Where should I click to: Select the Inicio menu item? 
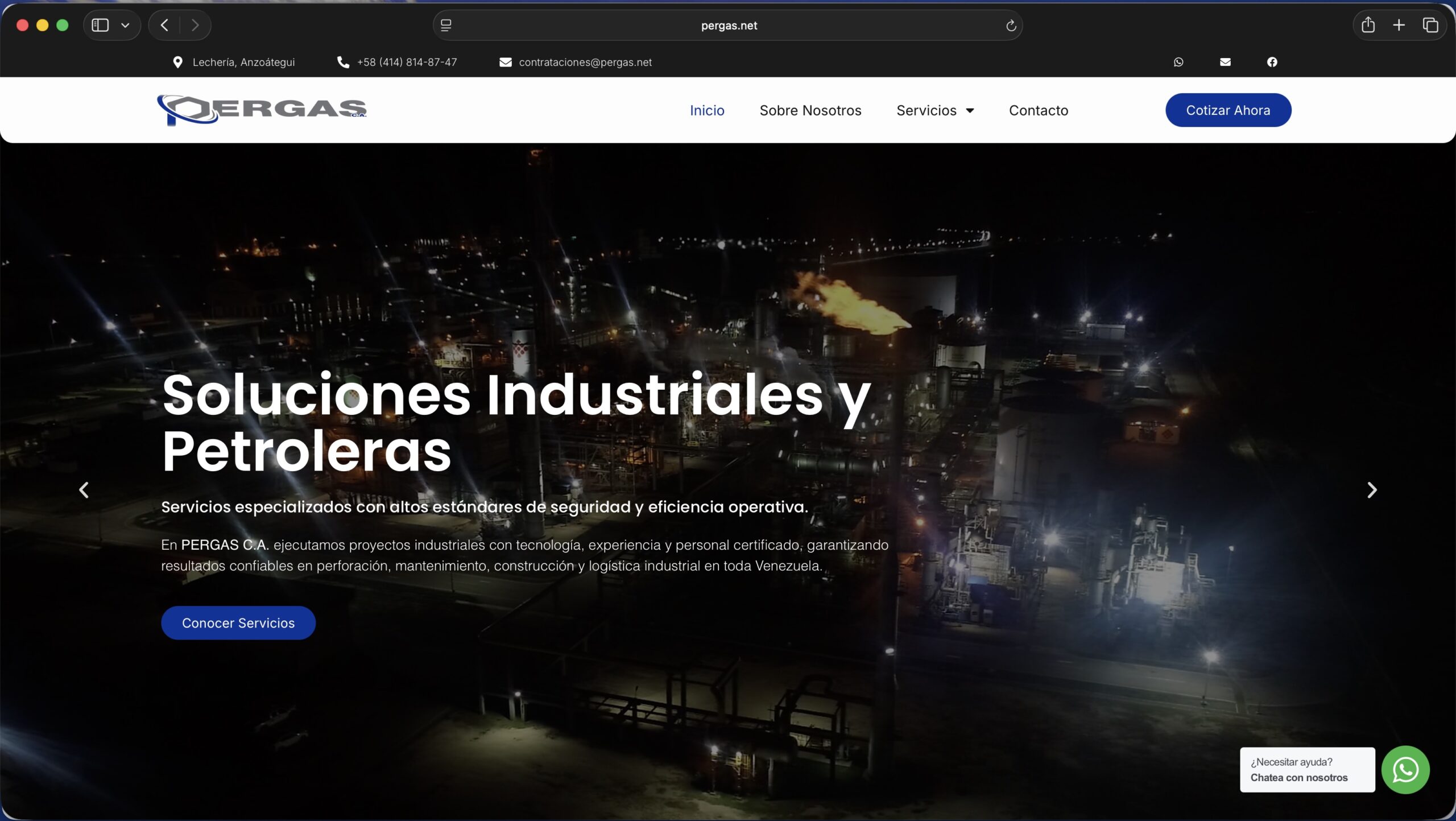[706, 110]
